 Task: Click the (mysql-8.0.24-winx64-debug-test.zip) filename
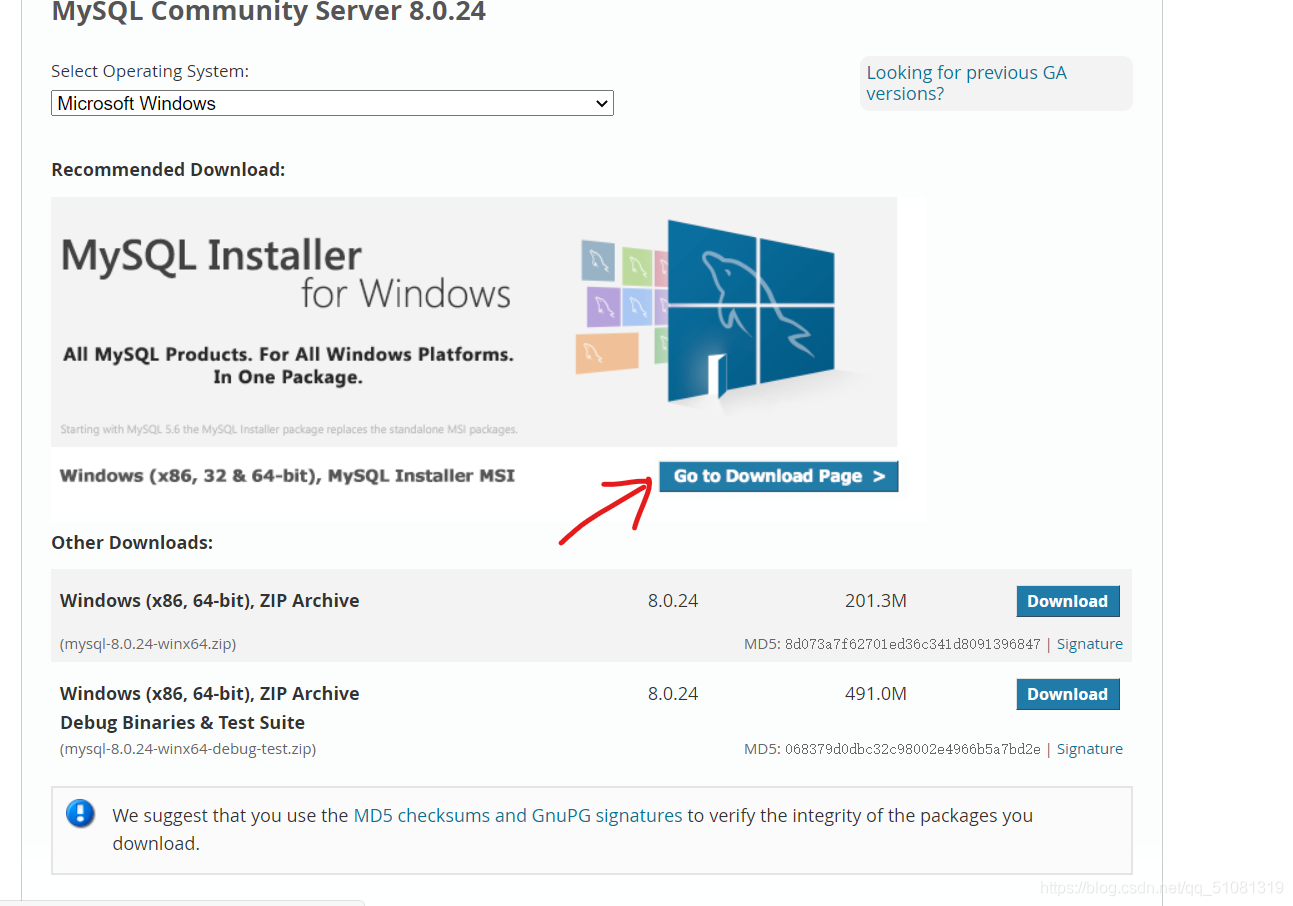coord(188,749)
